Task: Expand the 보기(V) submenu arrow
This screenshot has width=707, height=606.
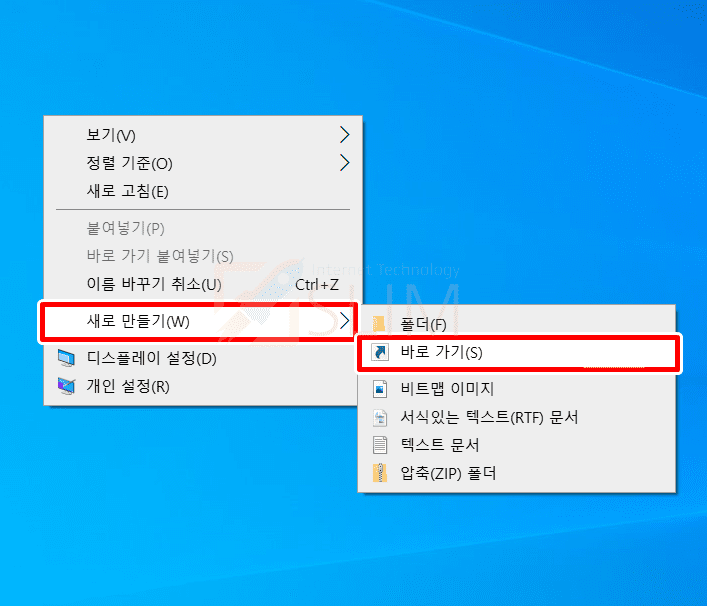Action: click(344, 135)
